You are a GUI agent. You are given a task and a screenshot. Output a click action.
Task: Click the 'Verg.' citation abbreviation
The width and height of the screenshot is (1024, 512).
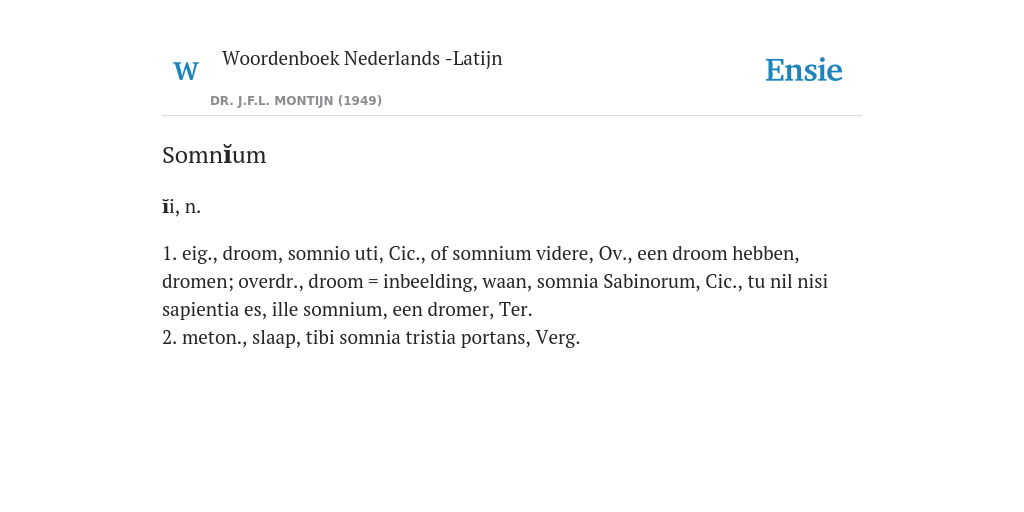[x=558, y=338]
